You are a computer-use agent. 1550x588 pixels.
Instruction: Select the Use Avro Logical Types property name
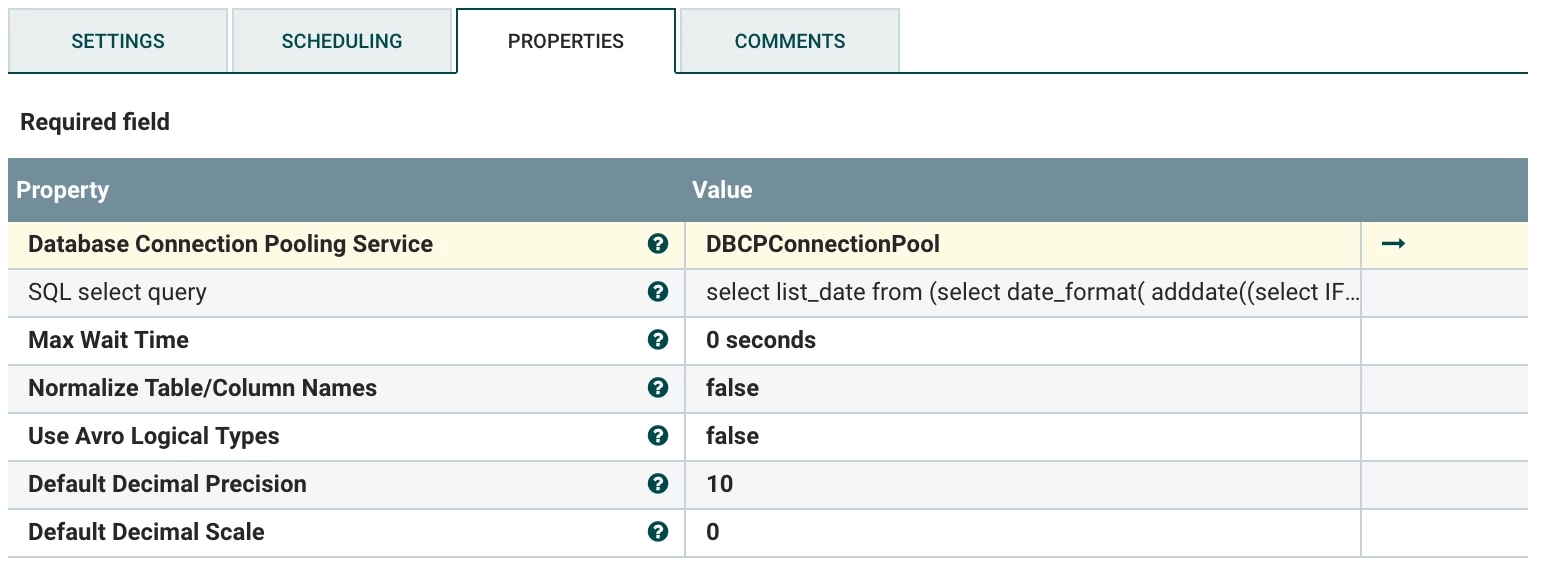click(153, 436)
